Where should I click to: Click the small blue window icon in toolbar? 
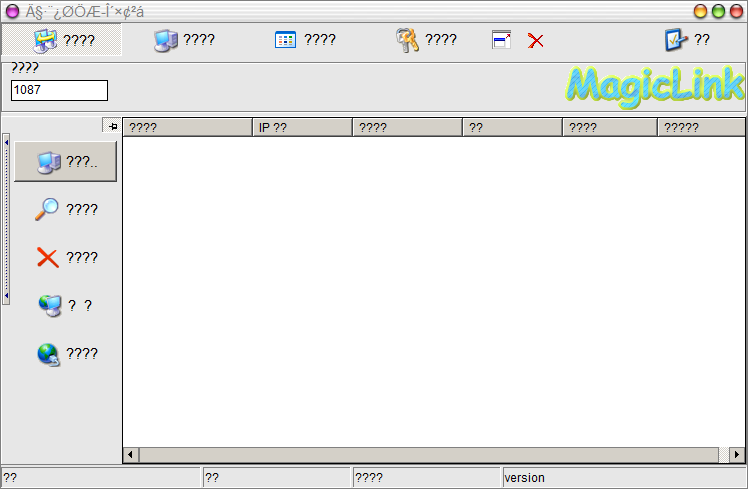(502, 40)
